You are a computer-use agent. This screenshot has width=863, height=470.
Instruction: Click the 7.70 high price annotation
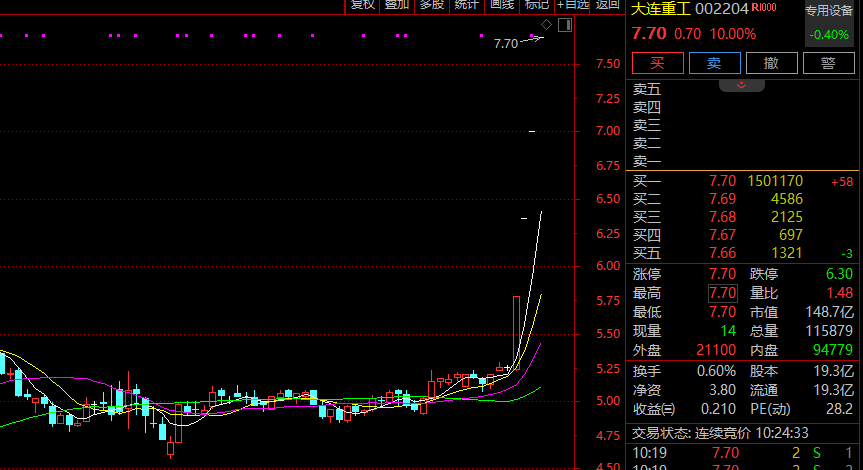[506, 43]
